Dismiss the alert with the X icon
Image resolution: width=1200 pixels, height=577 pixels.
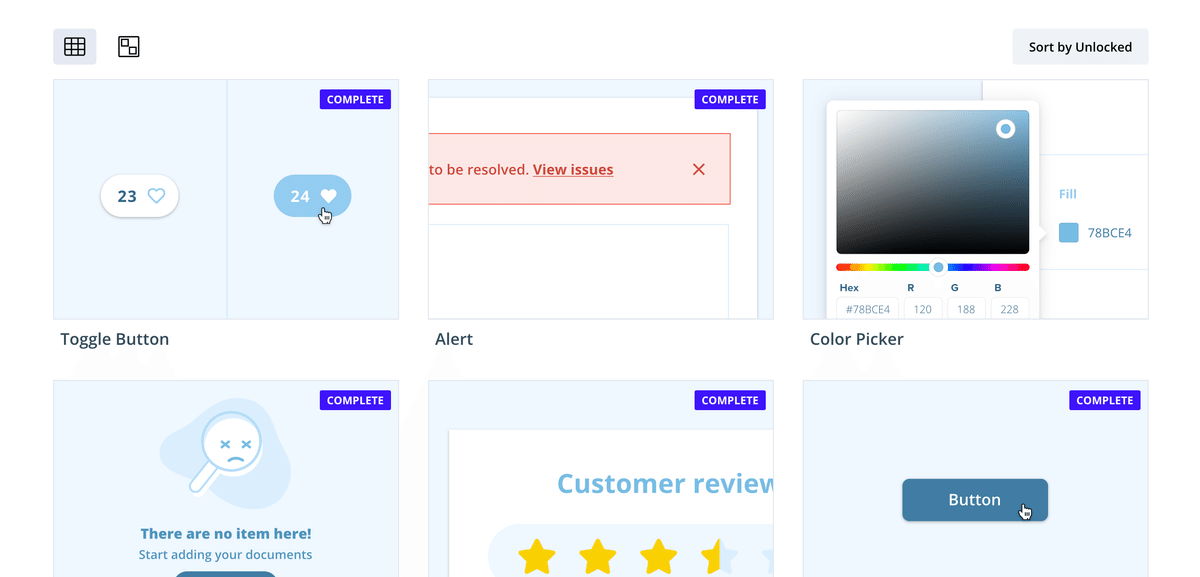698,169
